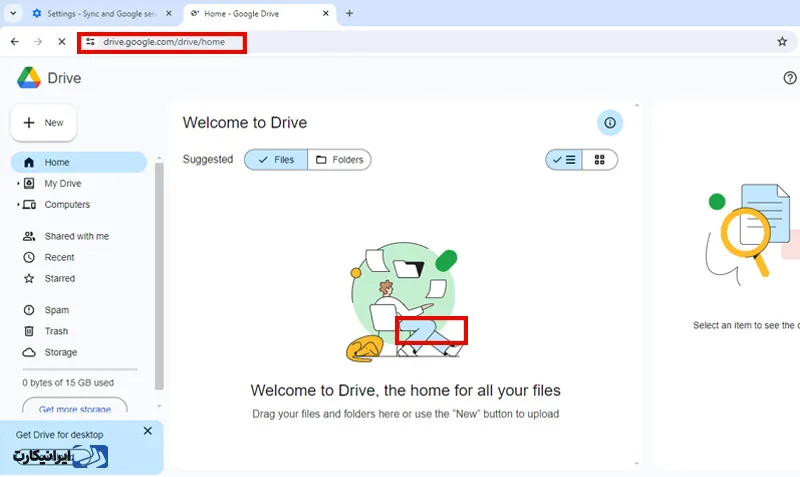Click the Welcome to Drive heading
This screenshot has height=477, width=800.
coord(245,123)
